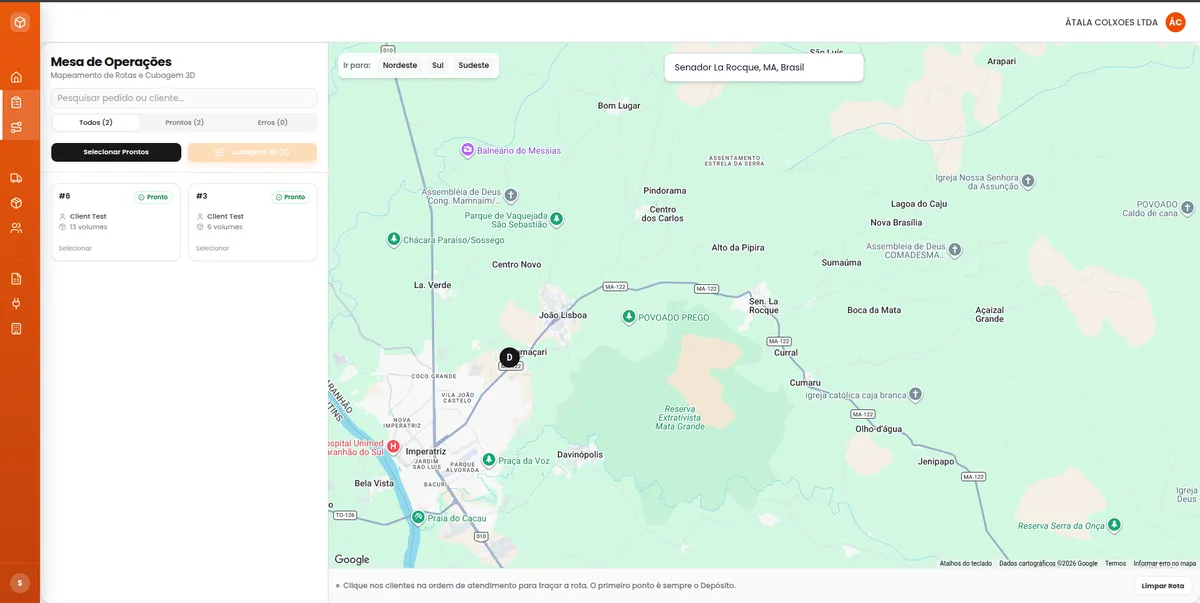Open the users sidebar icon

tap(16, 228)
